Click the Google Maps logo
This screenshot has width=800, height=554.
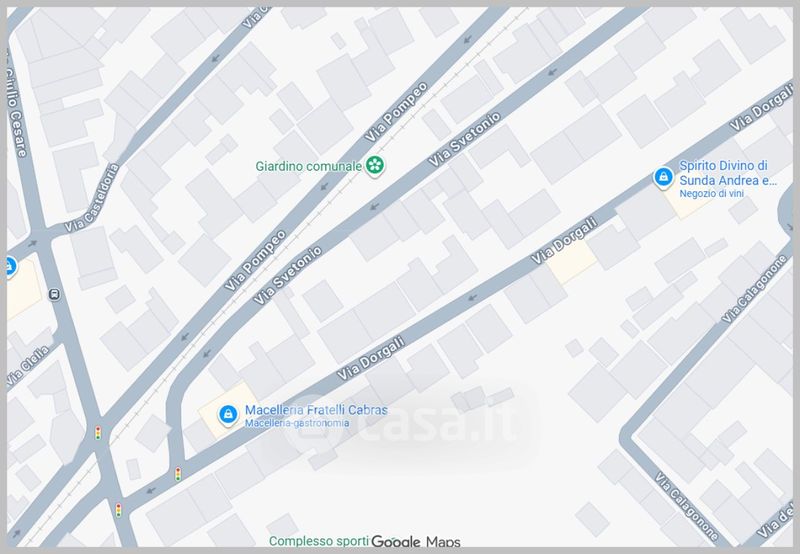point(416,541)
